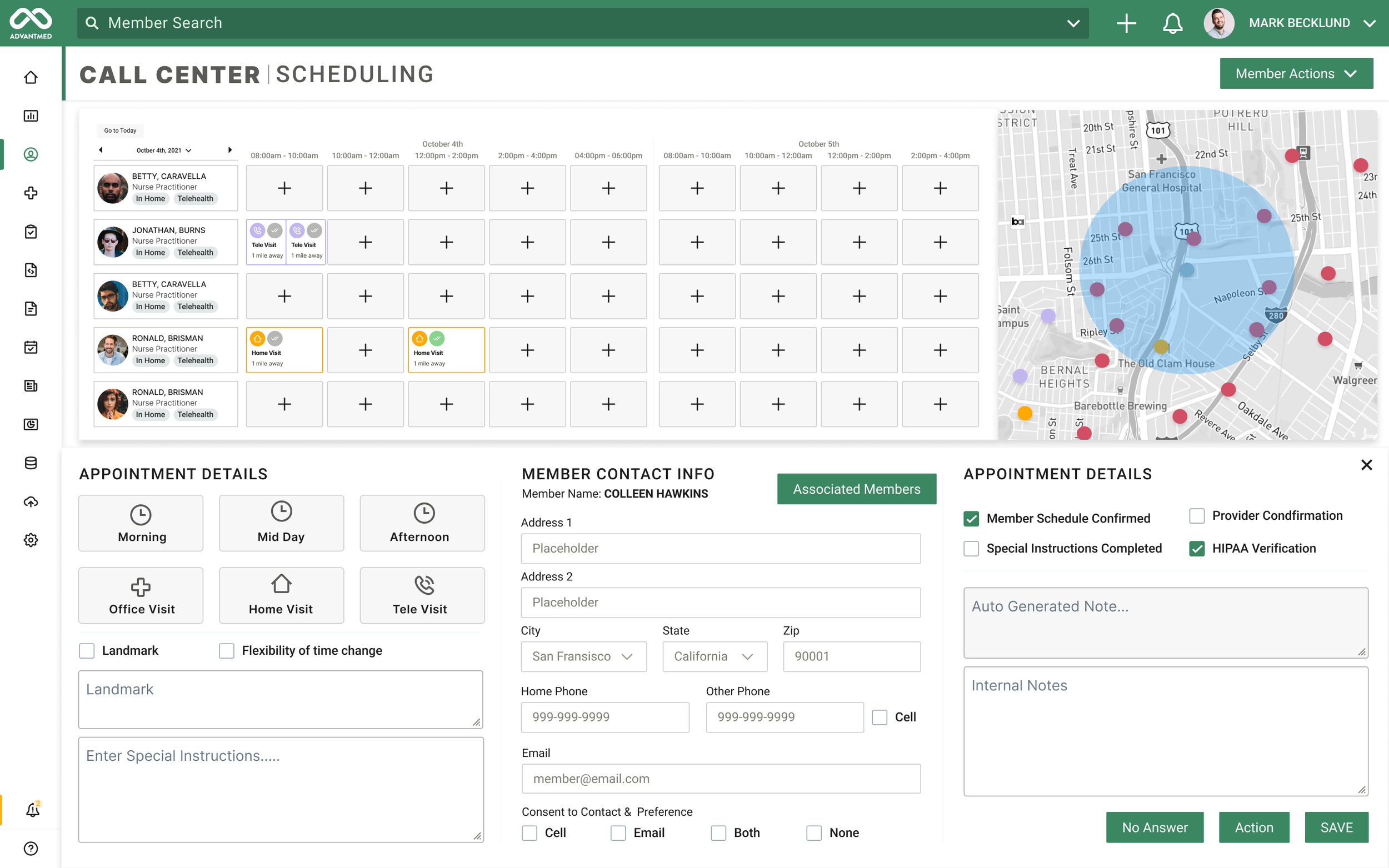The image size is (1389, 868).
Task: Click the plus icon in top bar
Action: [1126, 23]
